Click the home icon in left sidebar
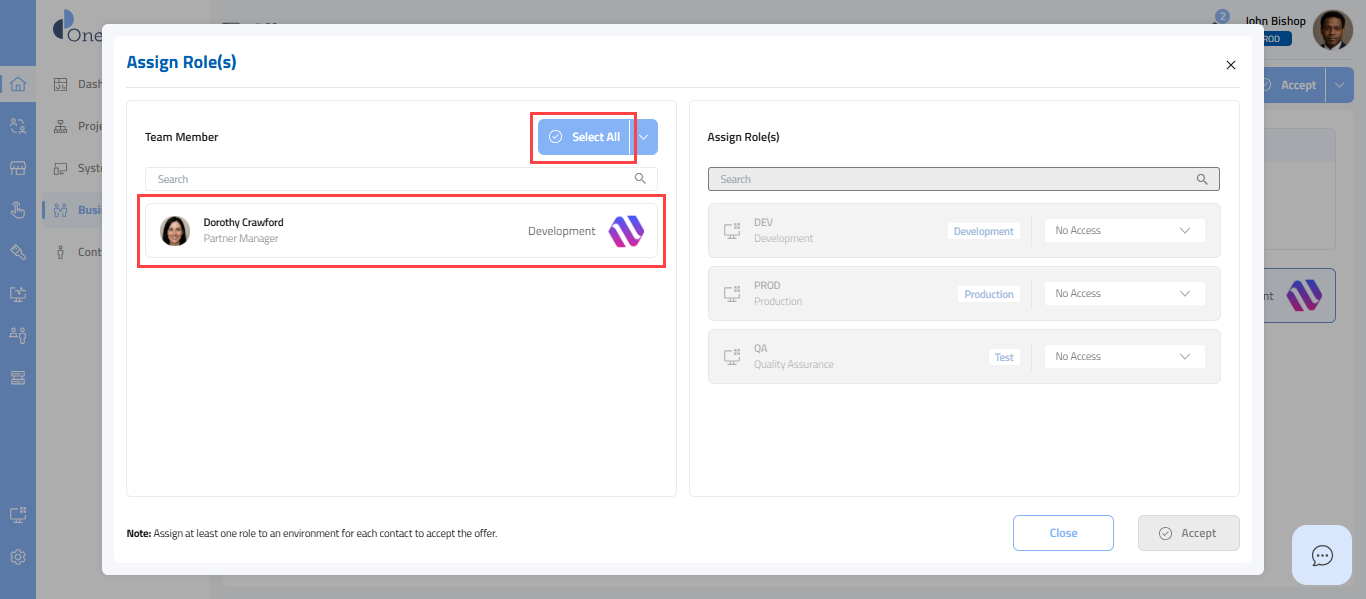 17,84
